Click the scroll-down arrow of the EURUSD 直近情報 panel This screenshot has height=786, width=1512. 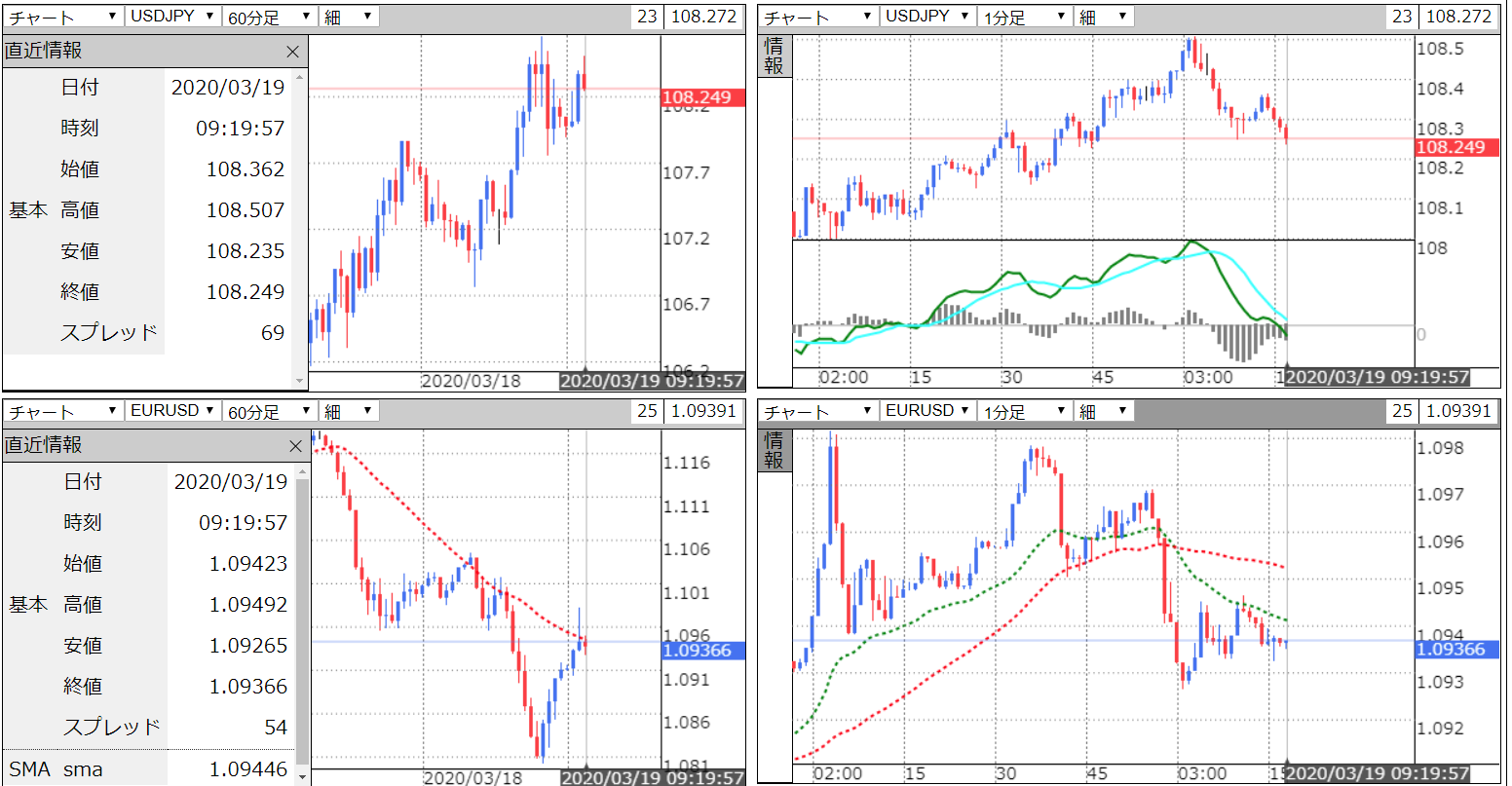pos(302,777)
